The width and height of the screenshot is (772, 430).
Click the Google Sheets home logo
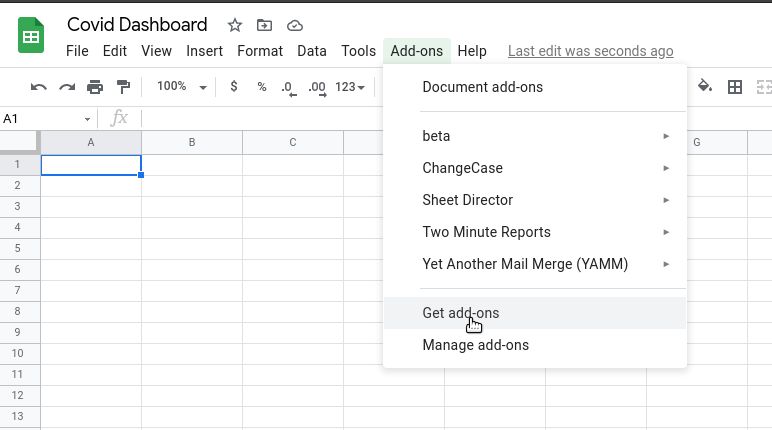(x=31, y=35)
